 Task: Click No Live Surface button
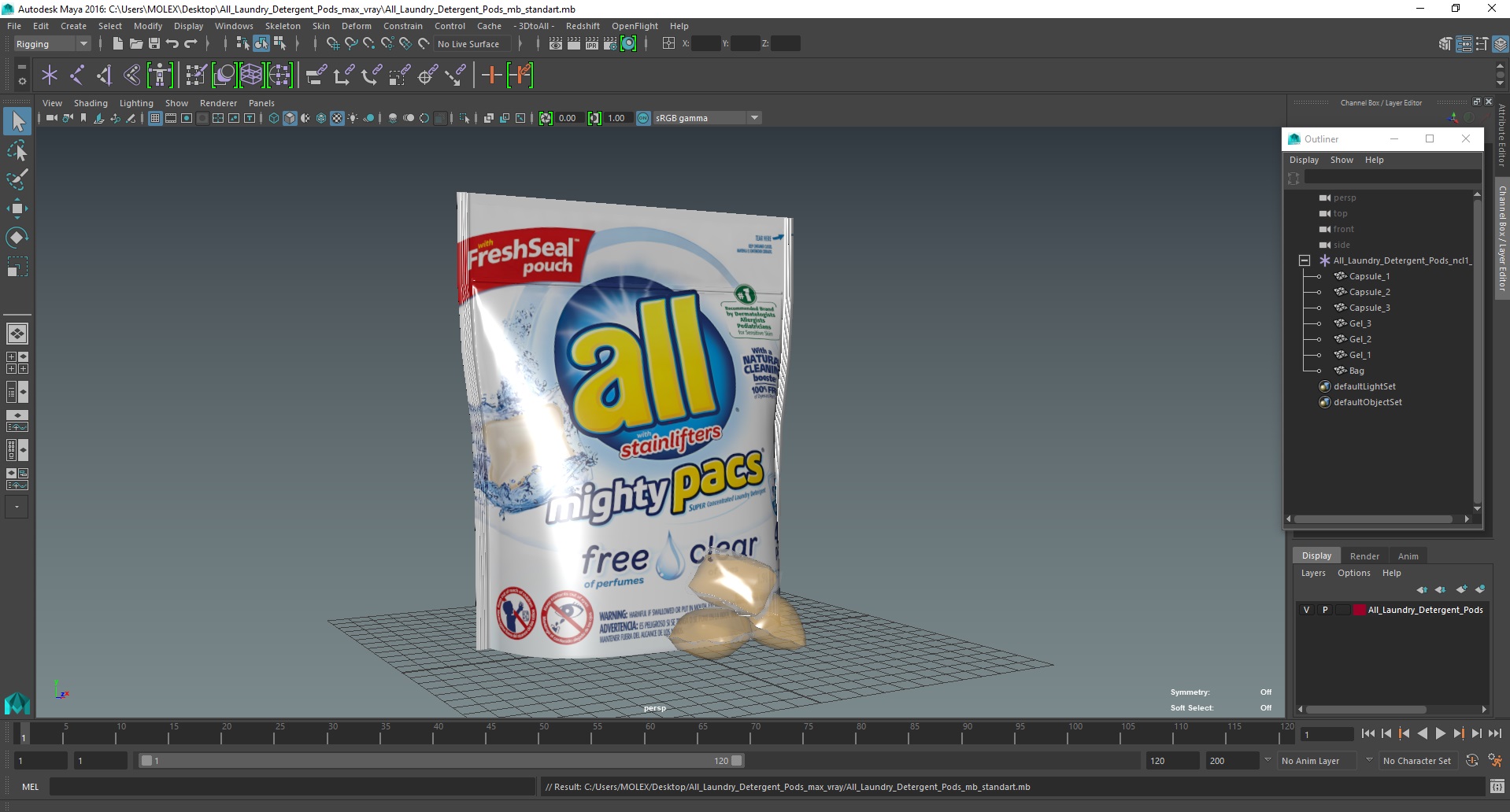[x=472, y=44]
